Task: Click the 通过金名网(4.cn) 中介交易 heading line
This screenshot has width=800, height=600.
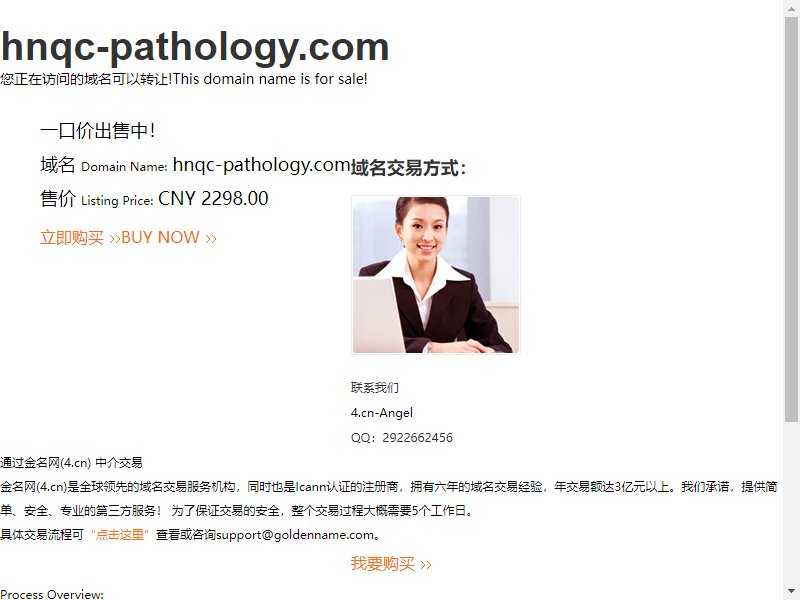Action: [x=71, y=463]
